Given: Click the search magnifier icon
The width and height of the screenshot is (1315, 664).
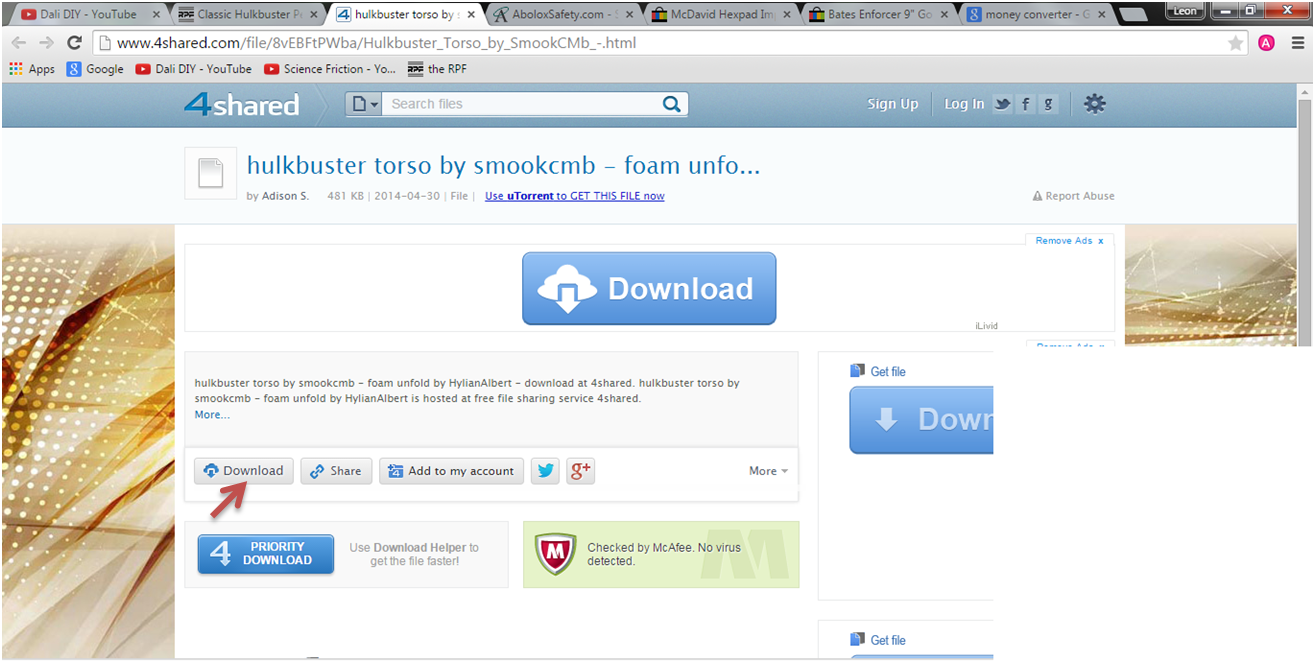Looking at the screenshot, I should tap(672, 104).
